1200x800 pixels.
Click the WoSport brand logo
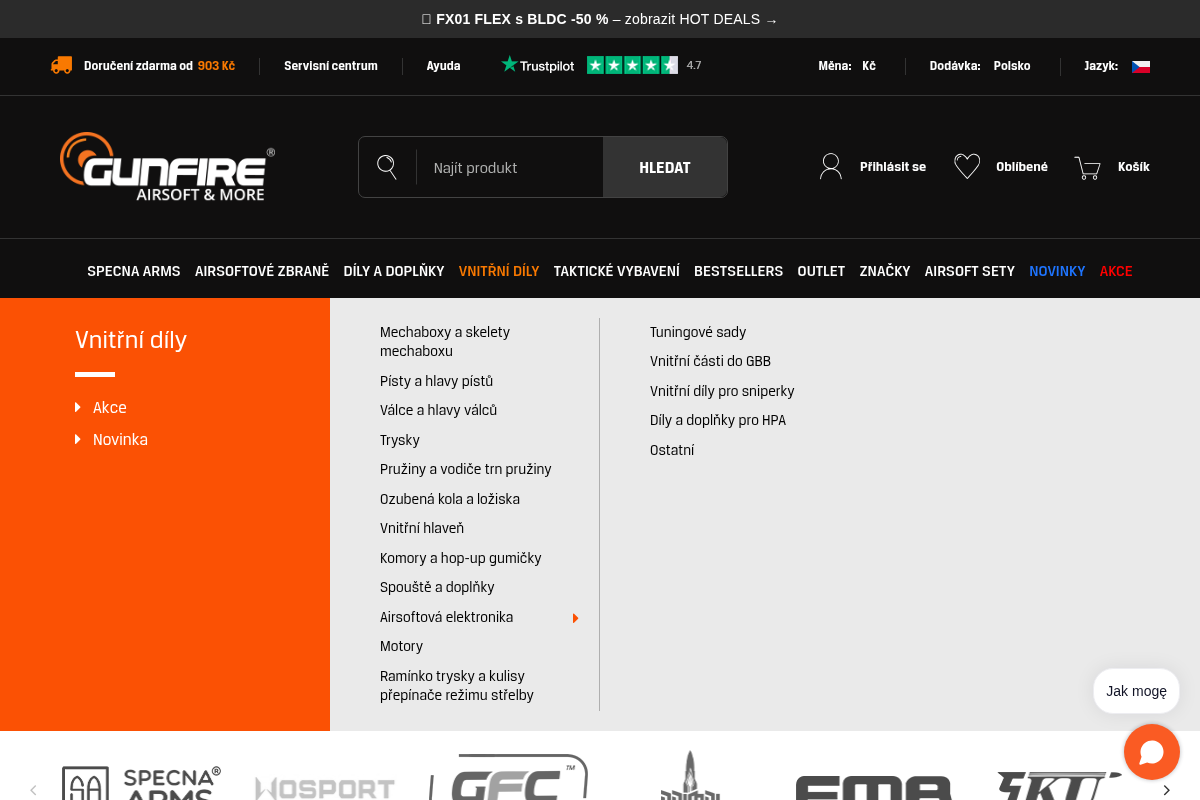click(x=325, y=789)
